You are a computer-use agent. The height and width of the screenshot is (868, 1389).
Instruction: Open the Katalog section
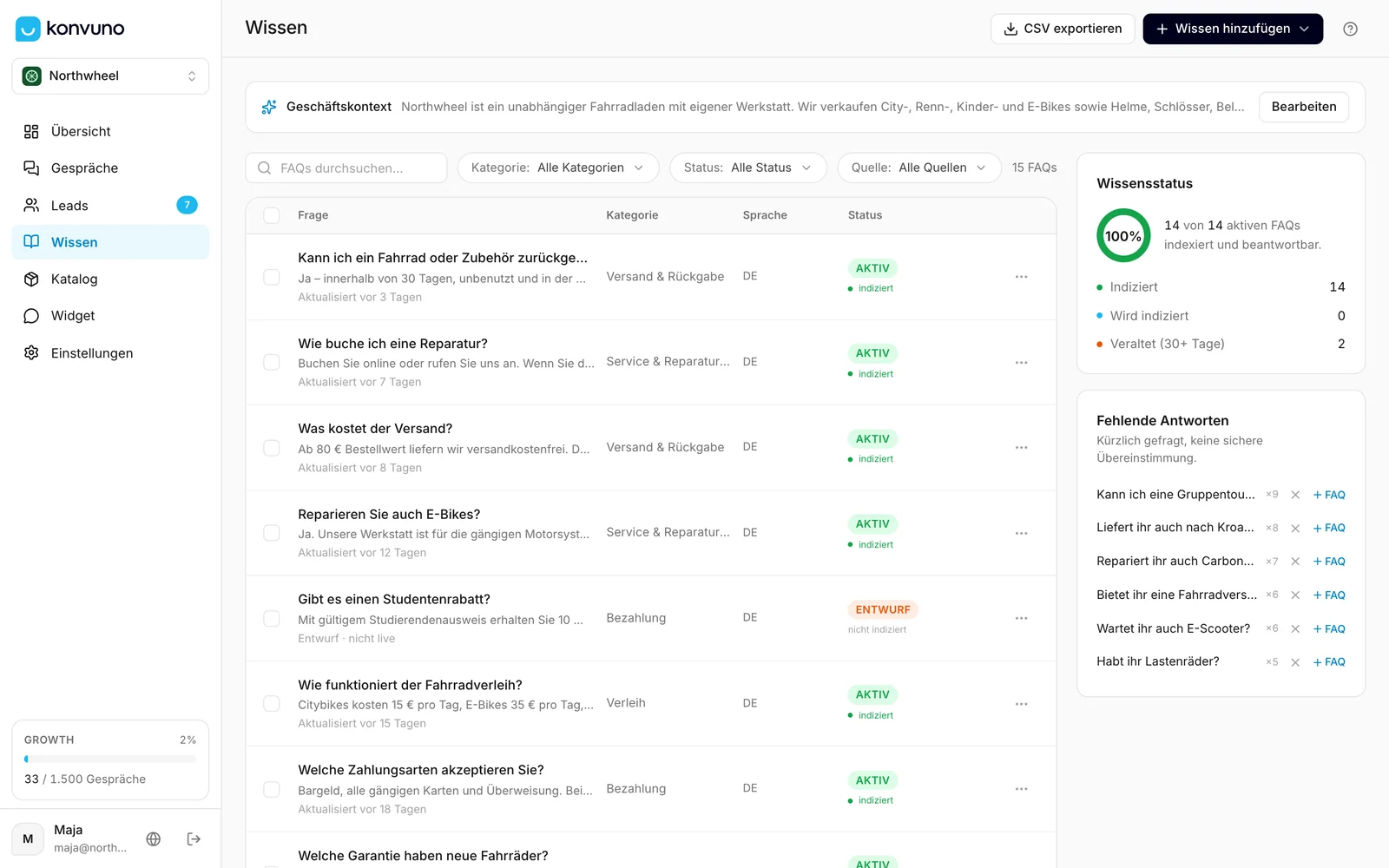[x=110, y=279]
